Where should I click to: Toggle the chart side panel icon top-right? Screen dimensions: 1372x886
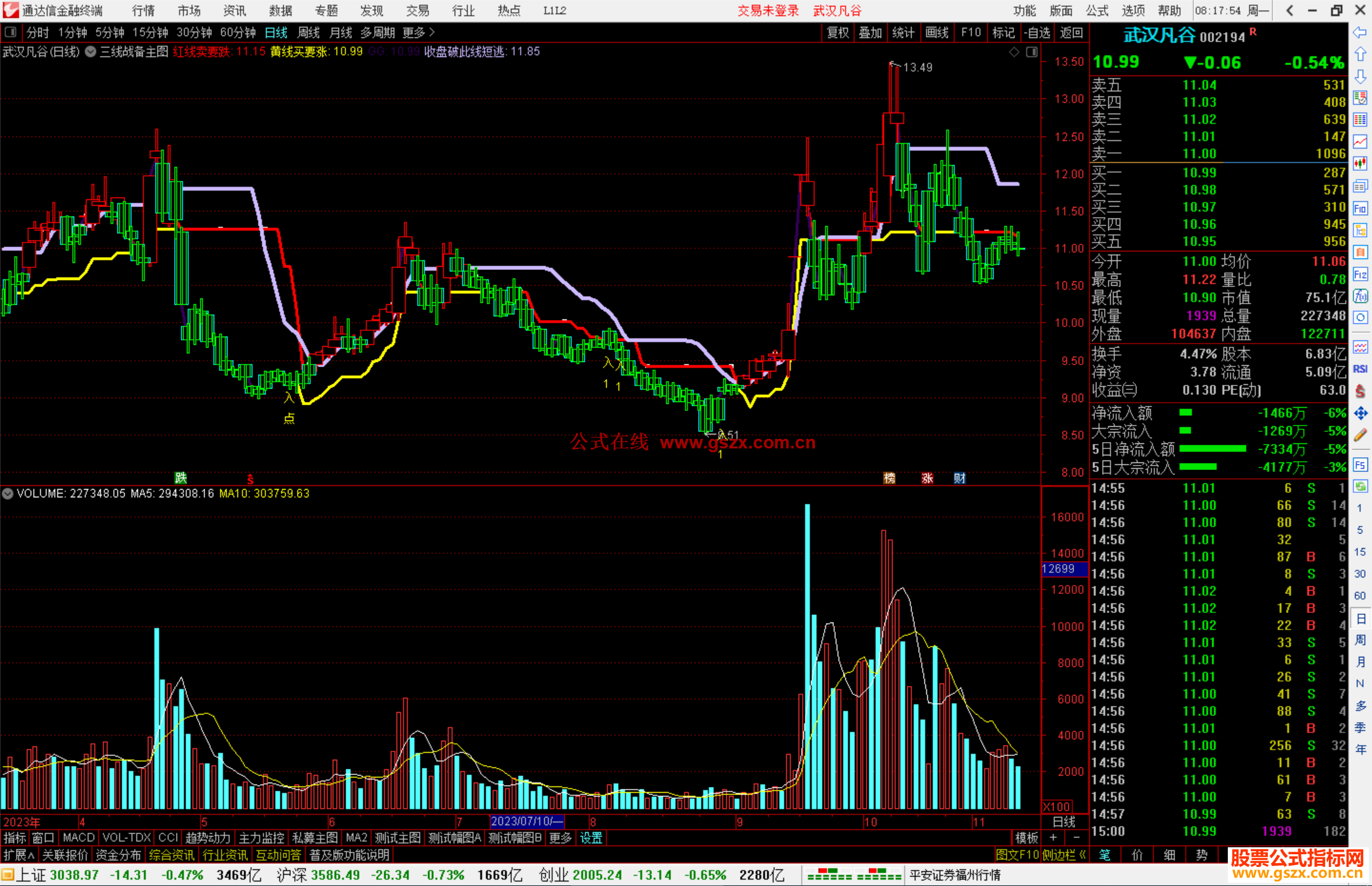[x=1032, y=52]
